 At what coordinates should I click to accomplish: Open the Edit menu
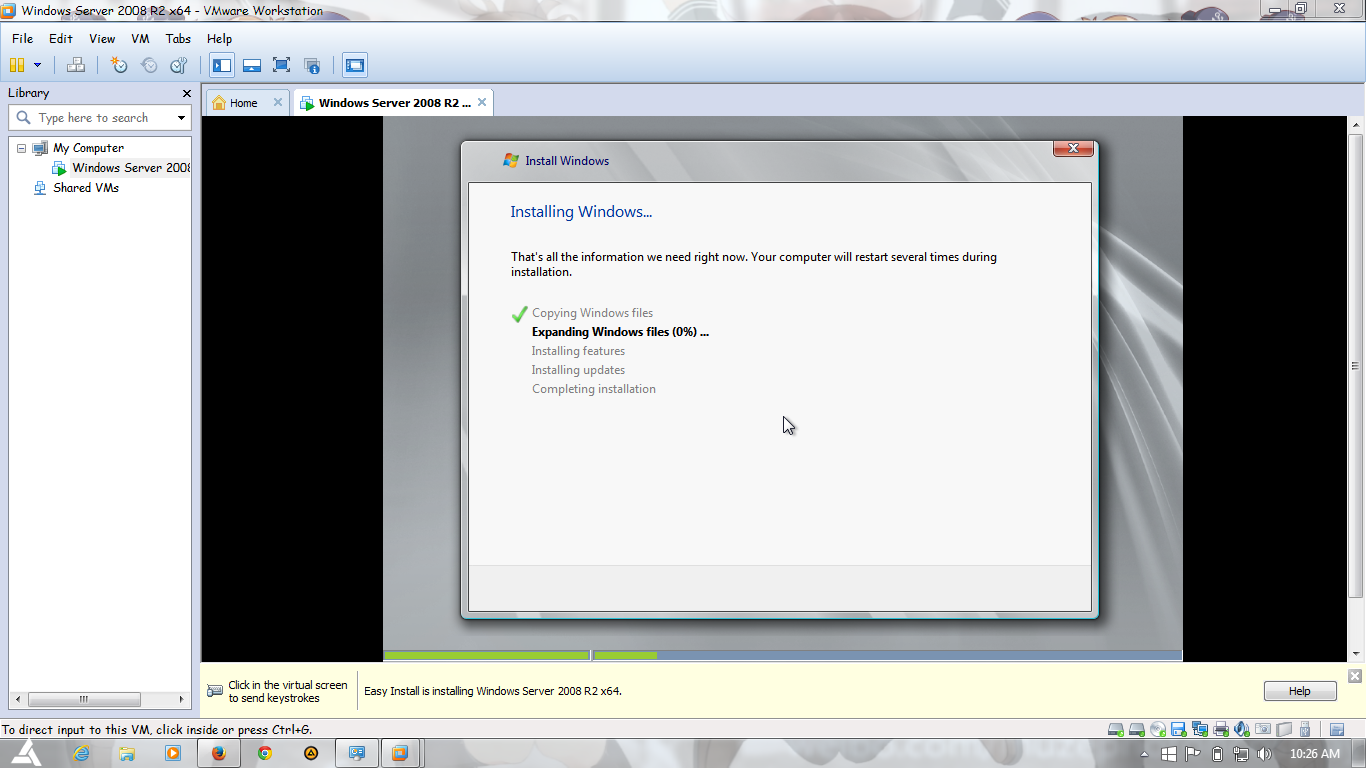61,38
